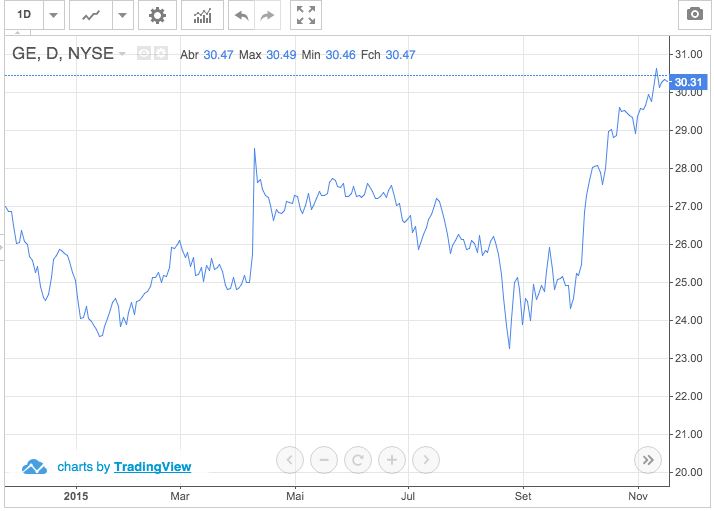Screen dimensions: 714x511
Task: Expand the interval dropdown next to 1D
Action: (53, 15)
